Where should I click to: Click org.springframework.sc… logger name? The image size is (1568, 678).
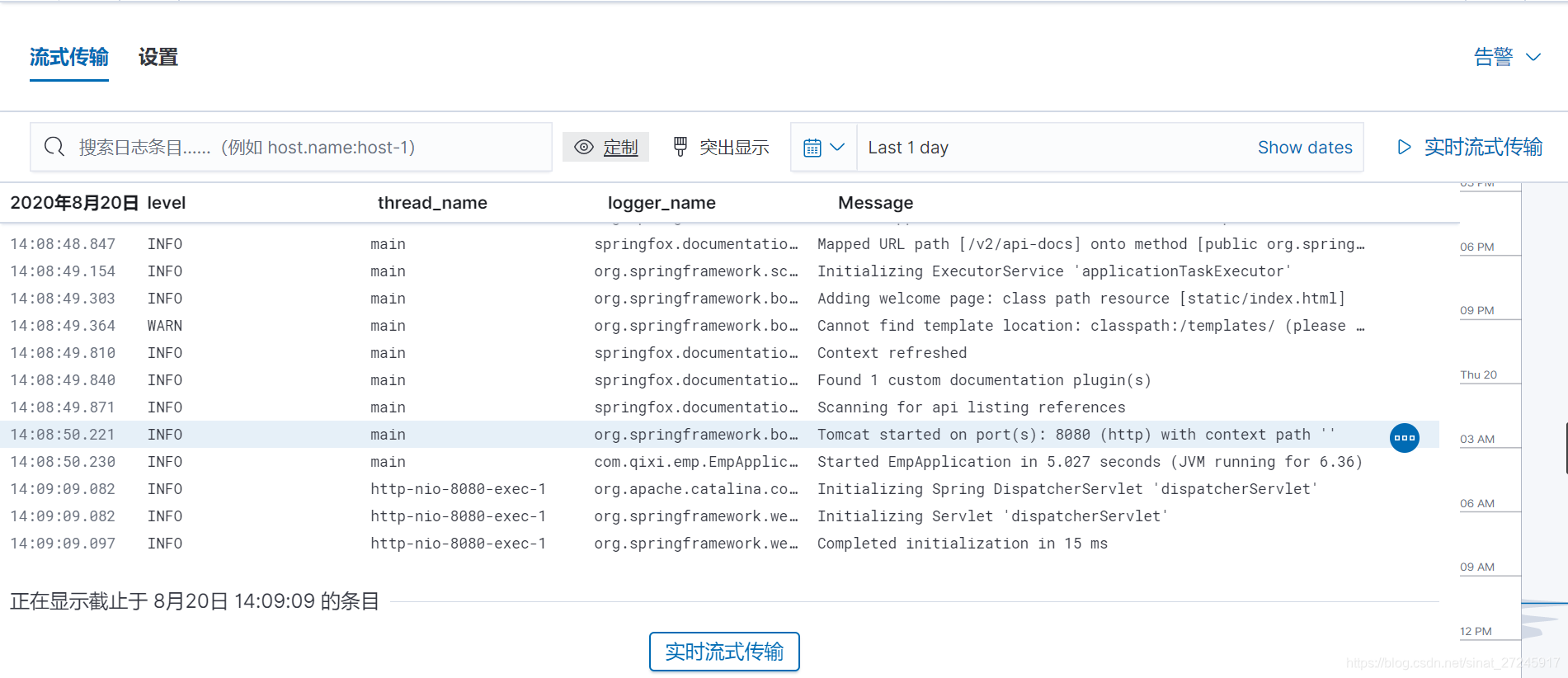pyautogui.click(x=696, y=271)
